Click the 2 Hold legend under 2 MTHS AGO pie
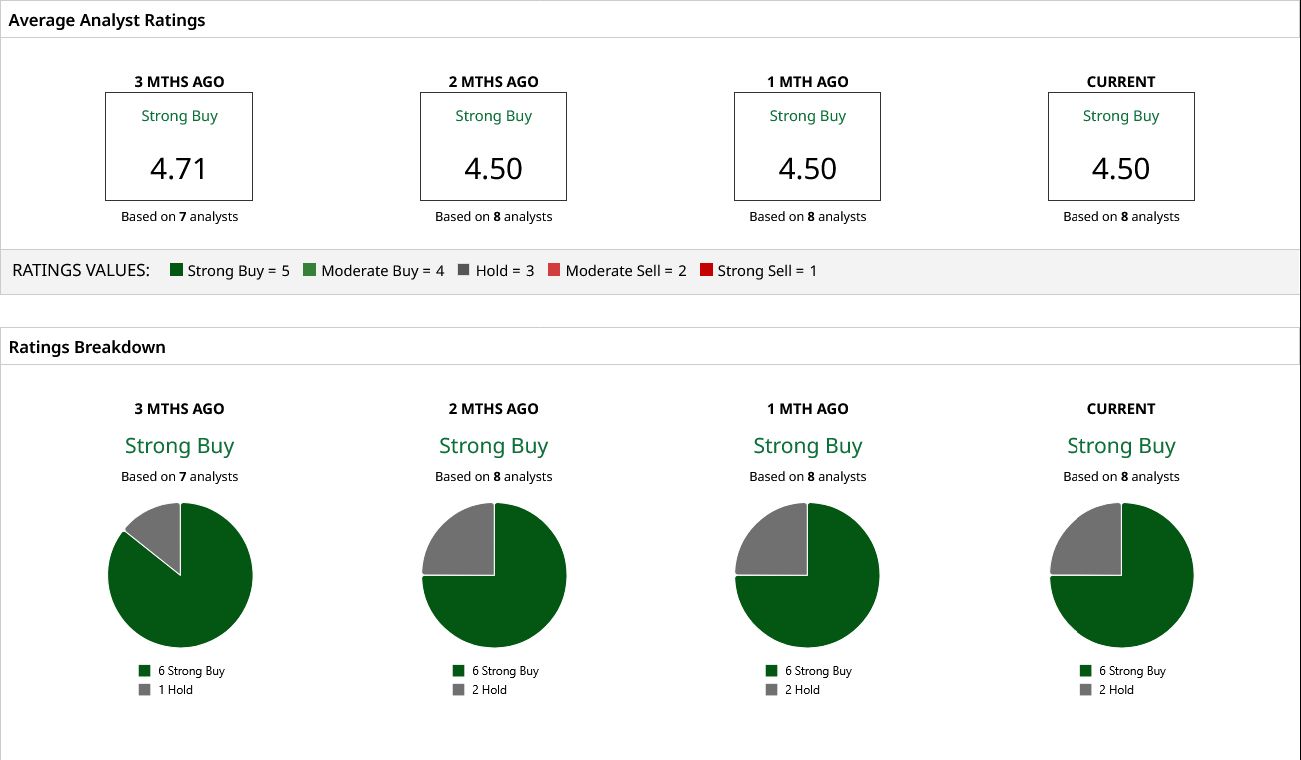The width and height of the screenshot is (1301, 760). 479,690
